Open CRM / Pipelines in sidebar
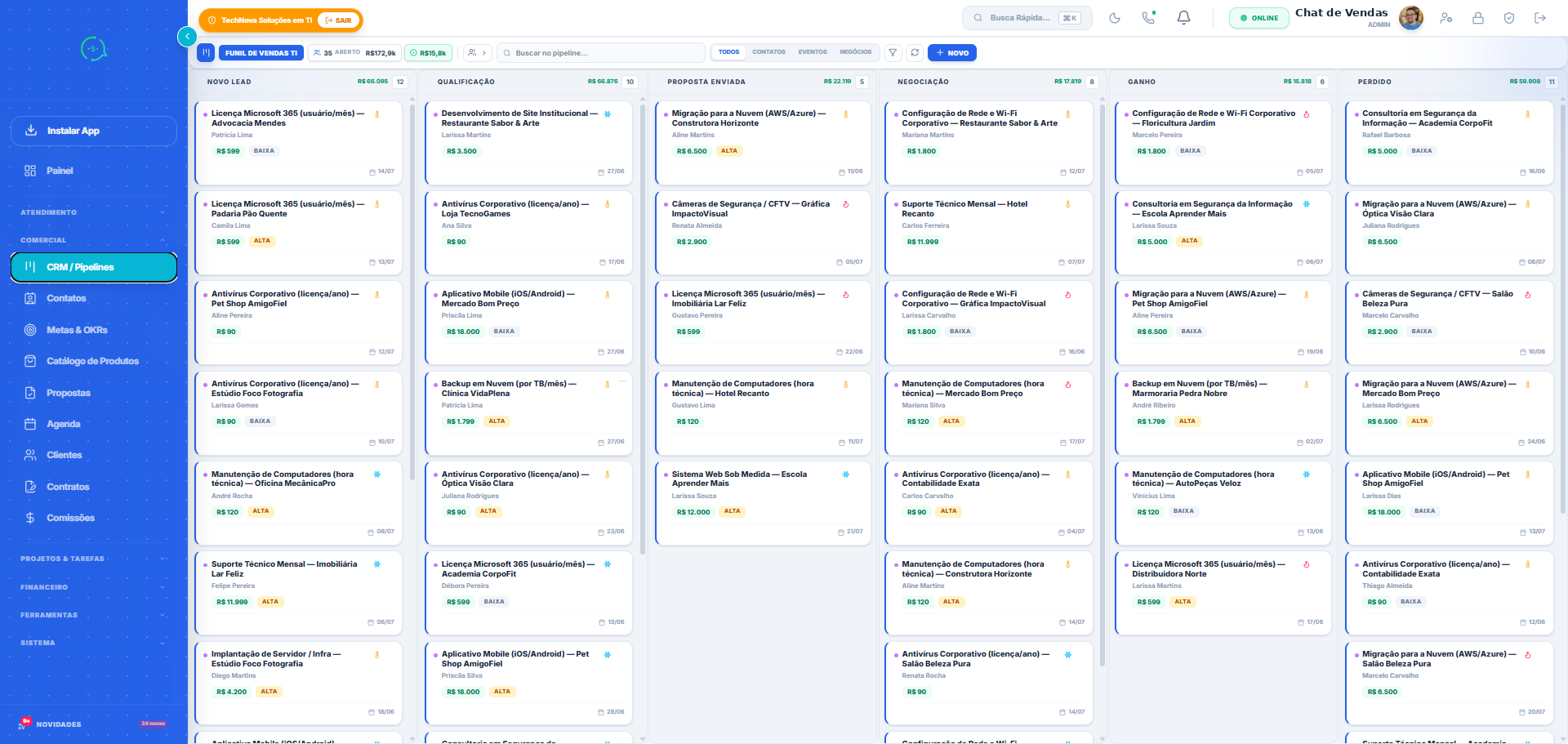The height and width of the screenshot is (744, 1568). pos(94,267)
